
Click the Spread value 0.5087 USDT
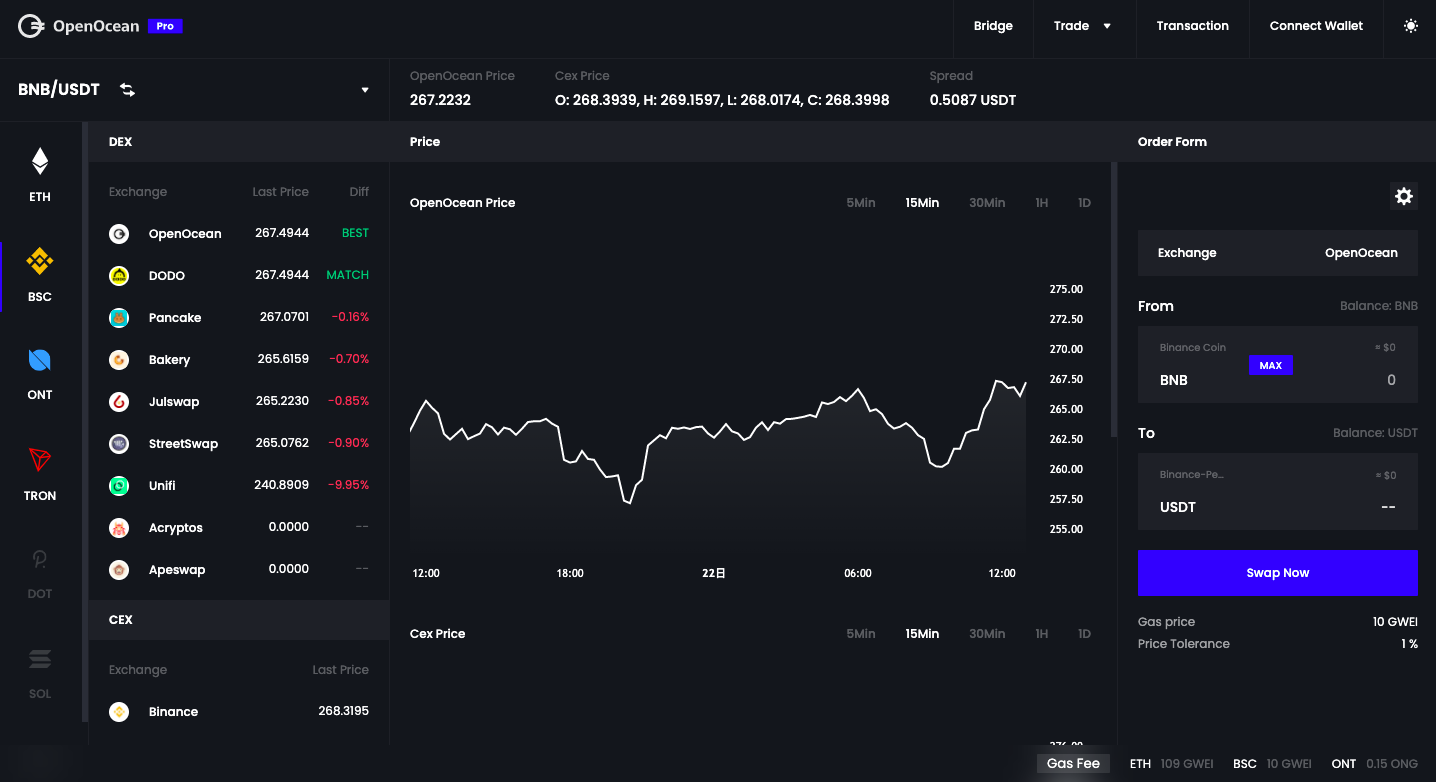[x=973, y=100]
